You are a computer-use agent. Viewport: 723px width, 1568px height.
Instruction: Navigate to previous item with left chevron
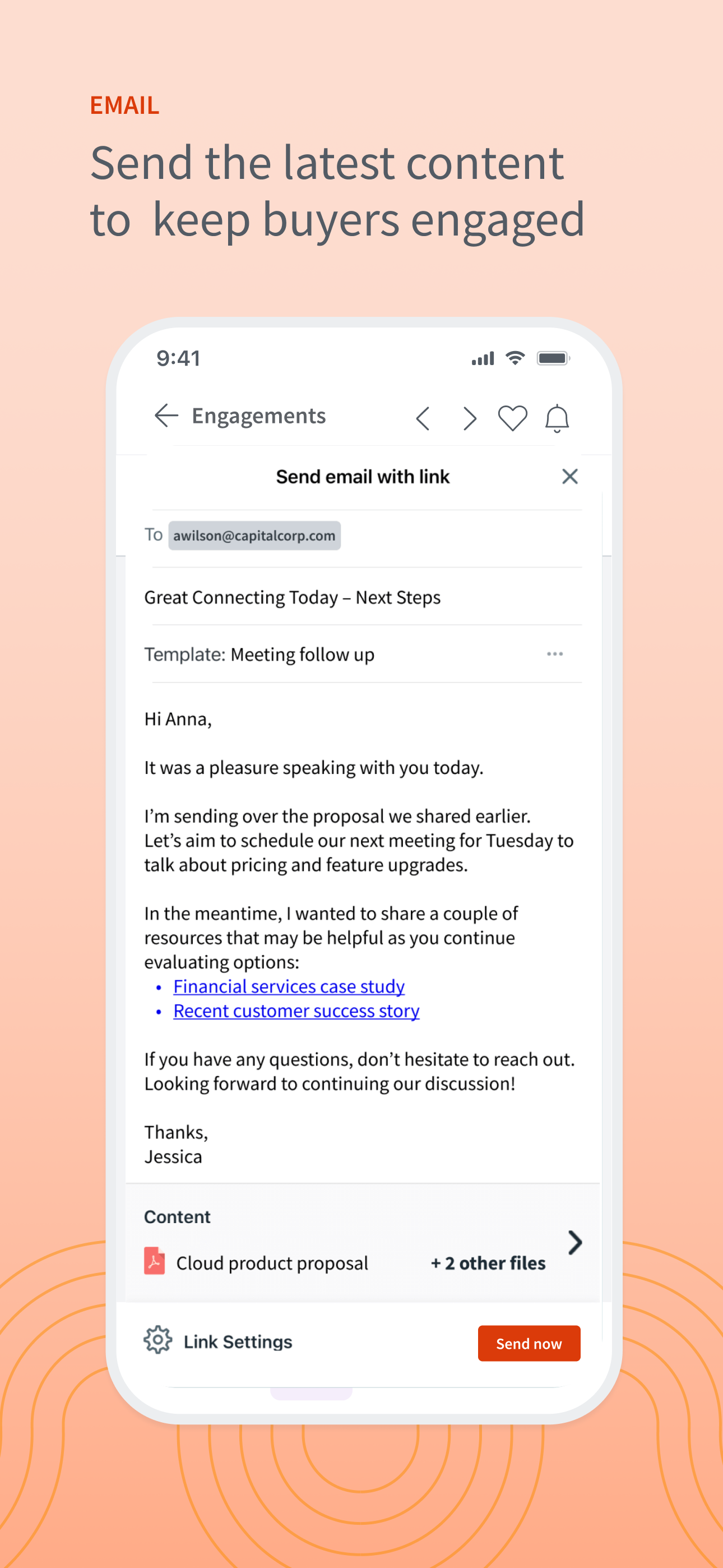(423, 418)
